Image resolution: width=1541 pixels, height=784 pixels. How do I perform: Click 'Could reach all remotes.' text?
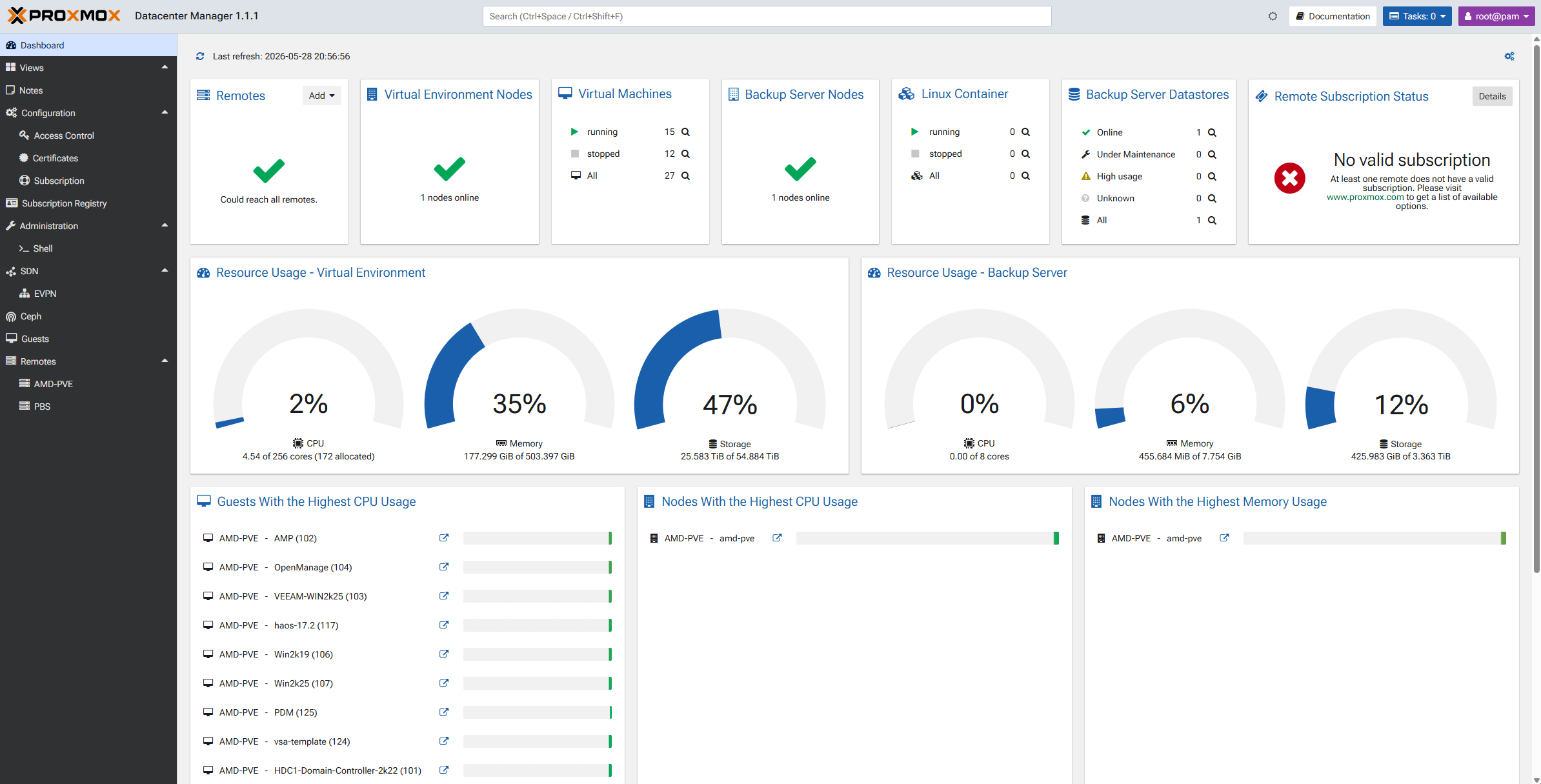269,199
